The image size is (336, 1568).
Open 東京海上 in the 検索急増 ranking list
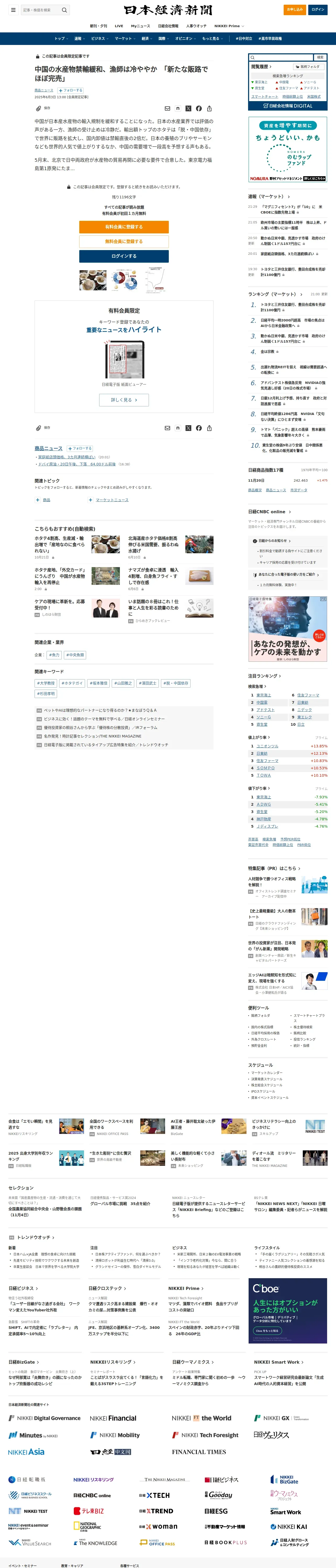(x=264, y=695)
